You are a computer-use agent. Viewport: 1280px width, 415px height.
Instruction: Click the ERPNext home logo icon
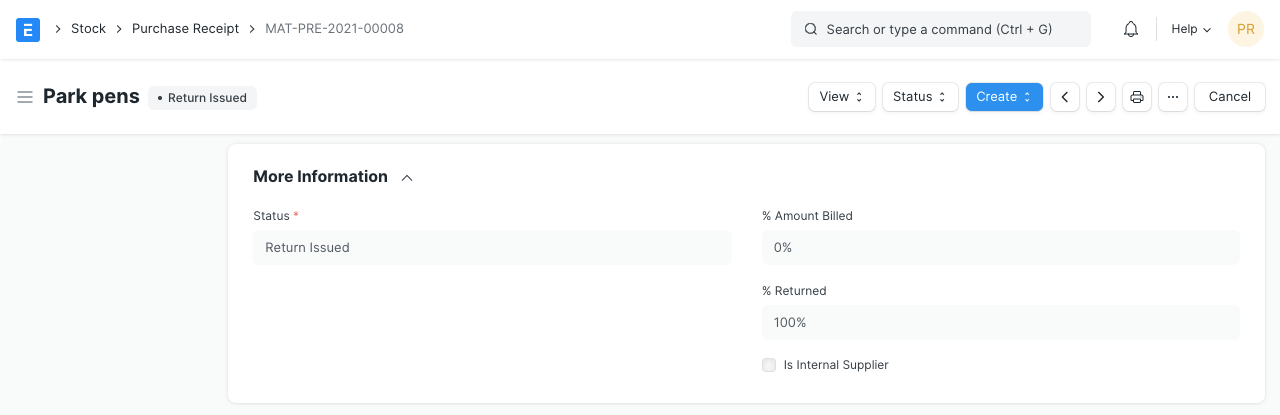28,30
